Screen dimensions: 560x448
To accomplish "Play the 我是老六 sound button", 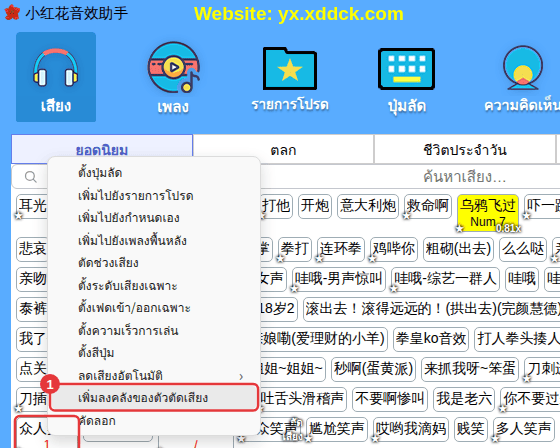I will pos(464,399).
